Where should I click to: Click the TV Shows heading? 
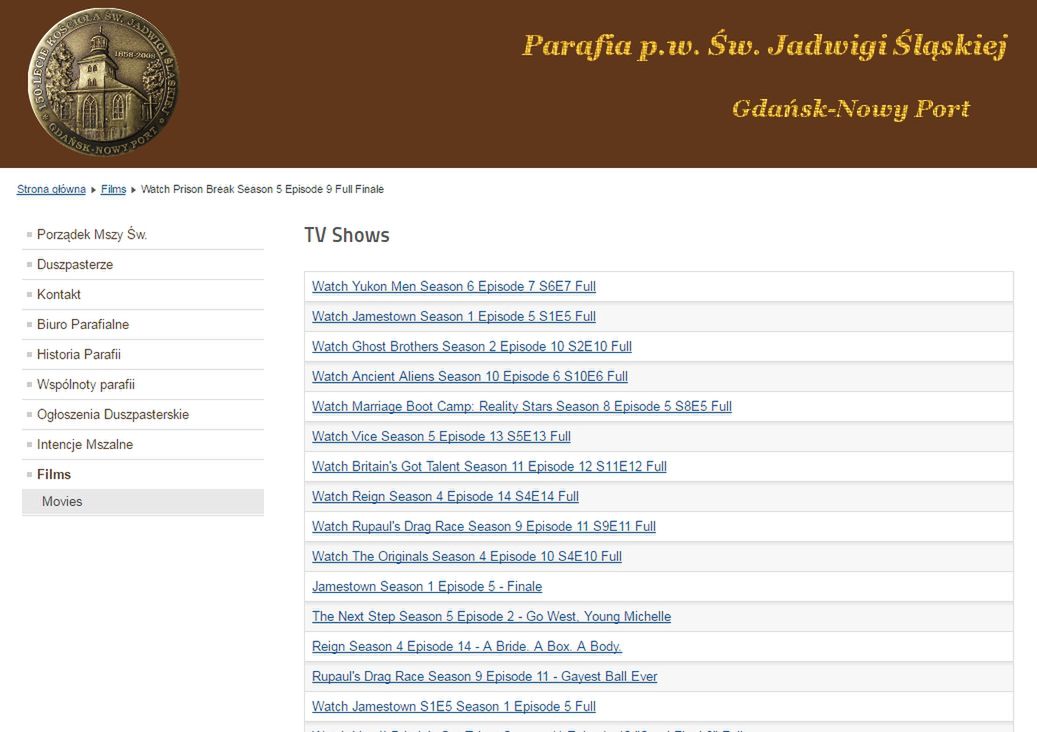(x=347, y=235)
